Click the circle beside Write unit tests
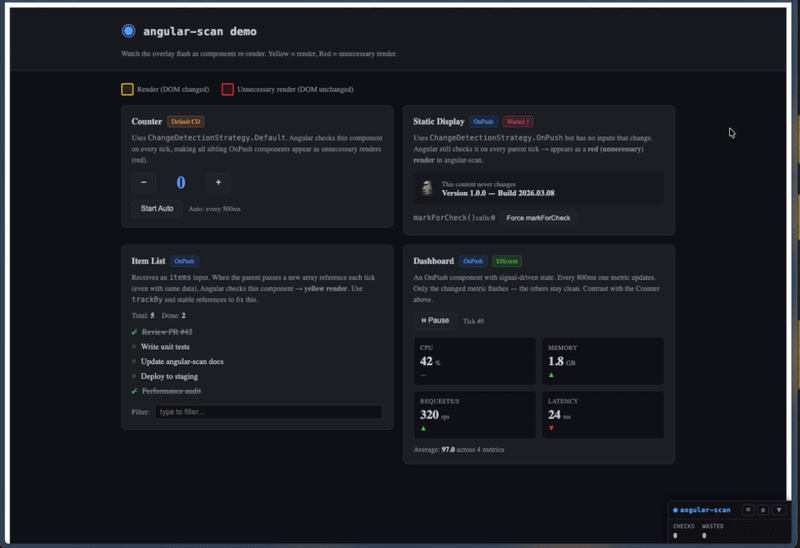 (134, 347)
